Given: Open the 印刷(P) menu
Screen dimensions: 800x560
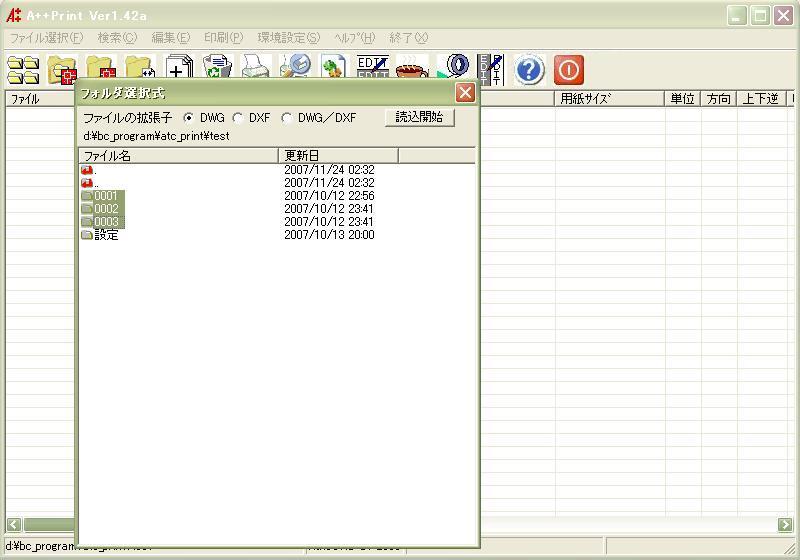Looking at the screenshot, I should 223,38.
